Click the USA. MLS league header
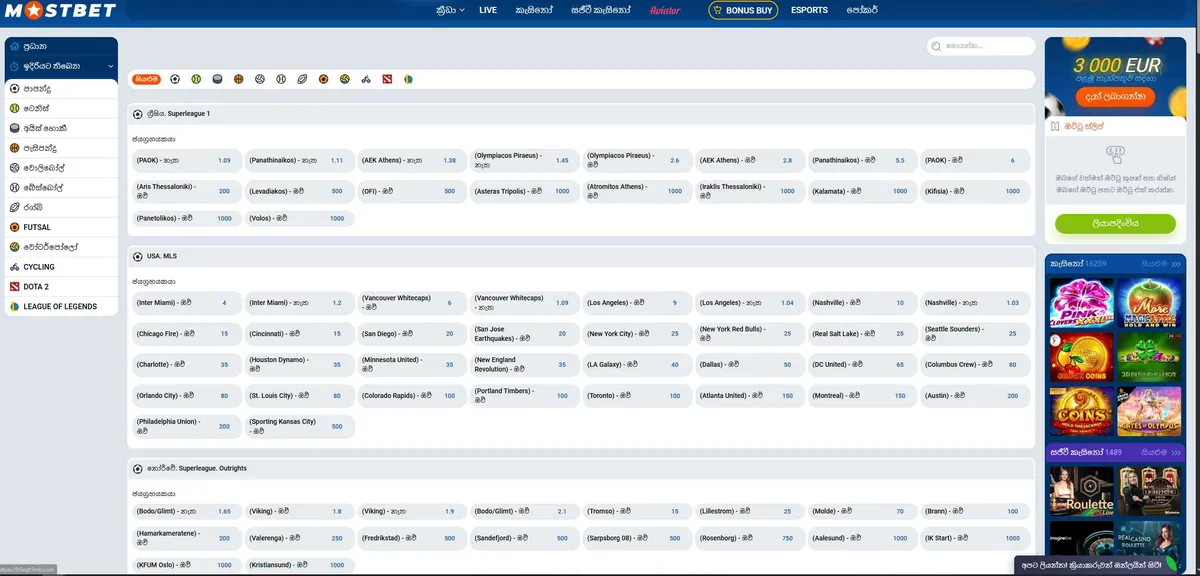 click(x=582, y=256)
